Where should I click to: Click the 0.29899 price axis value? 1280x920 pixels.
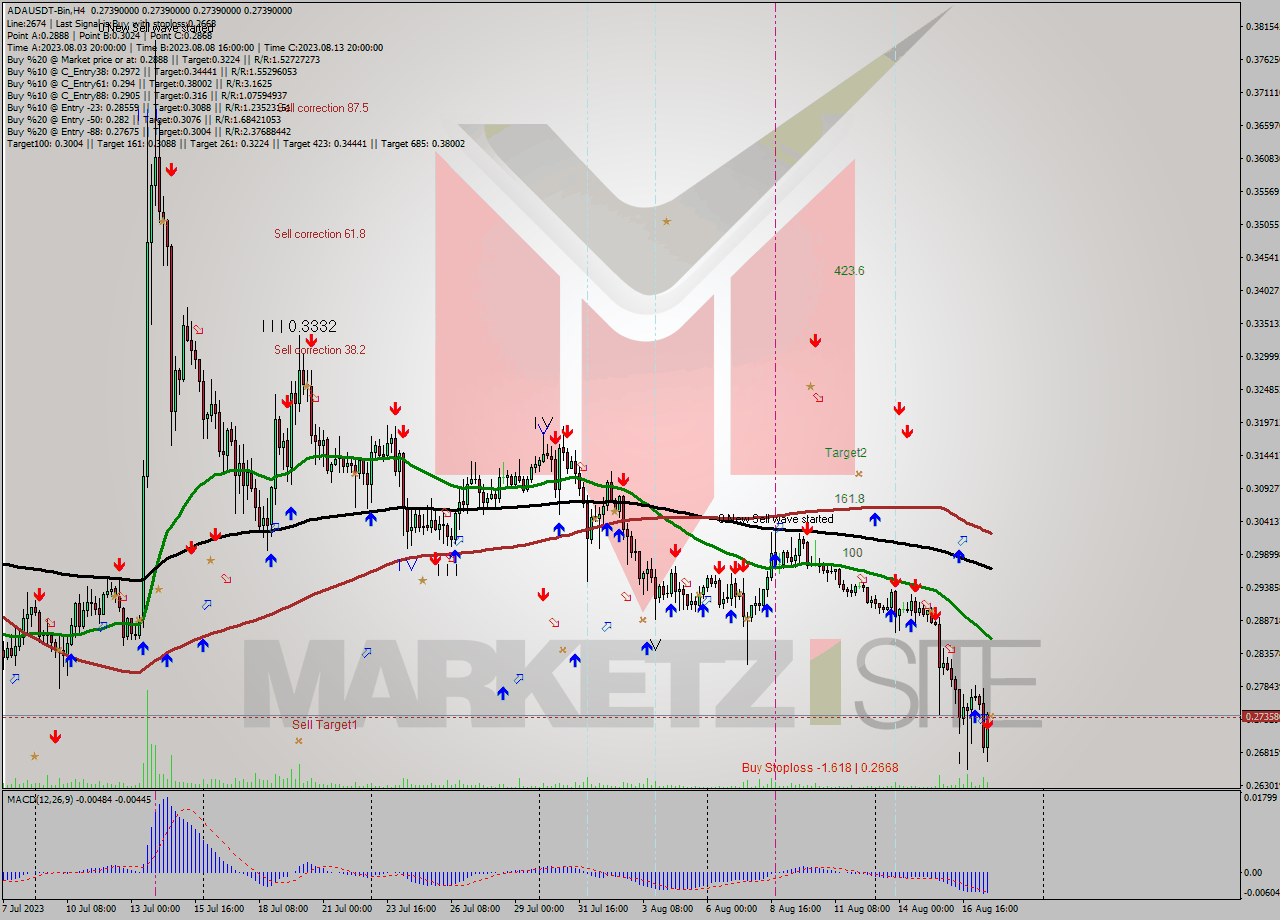[x=1263, y=555]
